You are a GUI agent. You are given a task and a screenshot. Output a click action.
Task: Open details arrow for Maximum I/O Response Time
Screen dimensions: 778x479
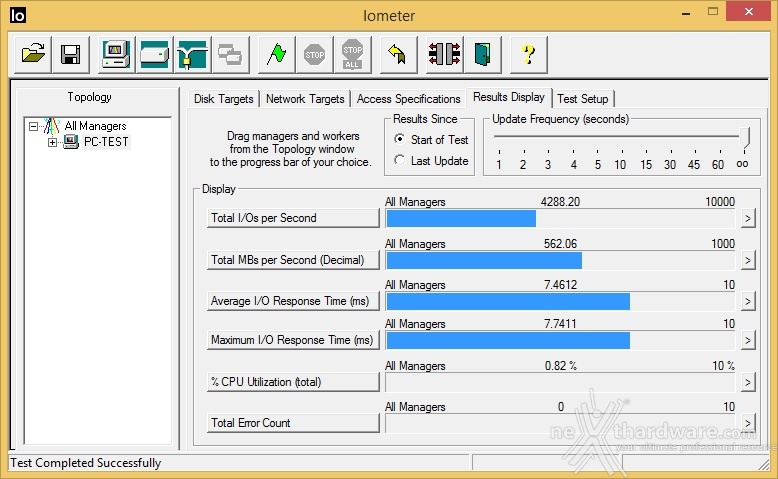pyautogui.click(x=748, y=340)
